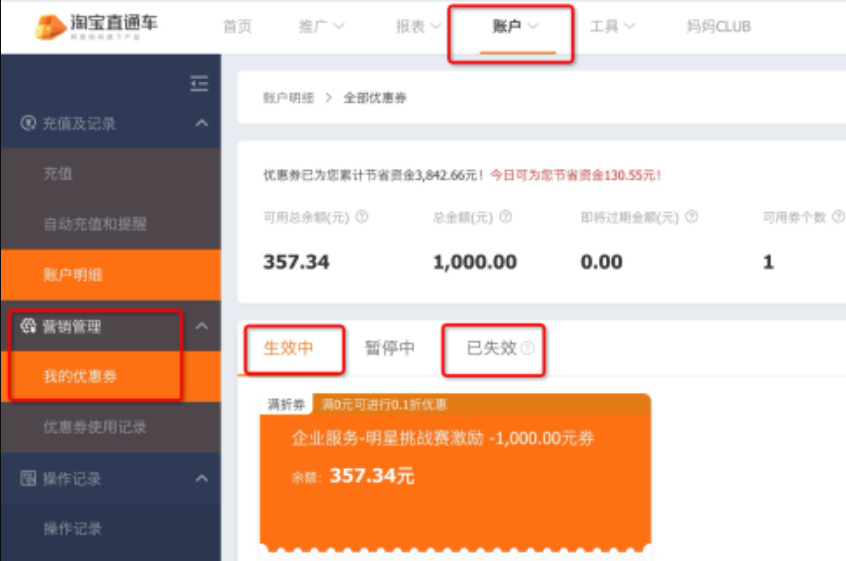Screen dimensions: 846x561
Task: Click the 357.34 available balance value
Action: point(296,262)
